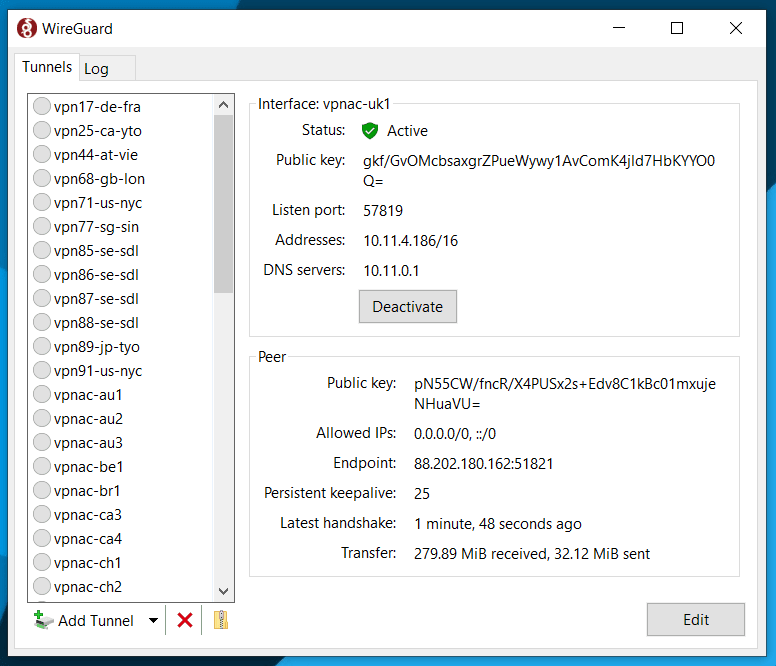Screen dimensions: 776x666
Task: Click the Add Tunnel plus icon
Action: click(x=43, y=620)
